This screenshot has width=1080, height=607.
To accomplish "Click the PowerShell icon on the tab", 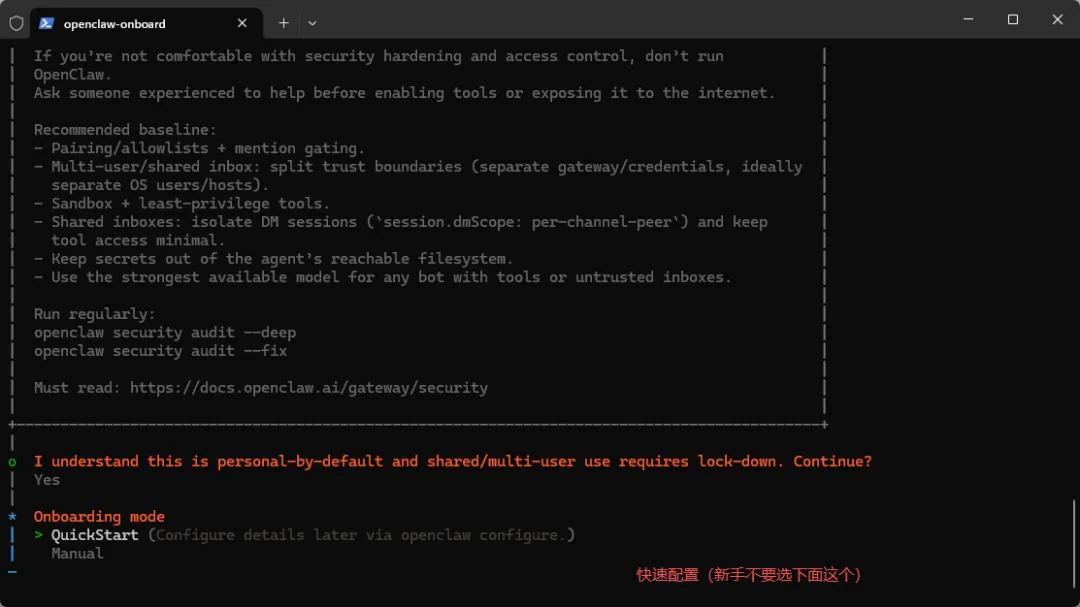I will pyautogui.click(x=46, y=23).
